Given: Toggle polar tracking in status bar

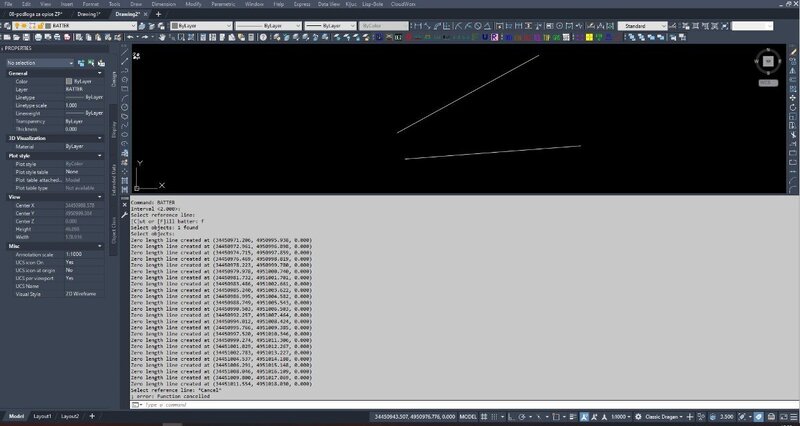Looking at the screenshot, I should coord(522,417).
